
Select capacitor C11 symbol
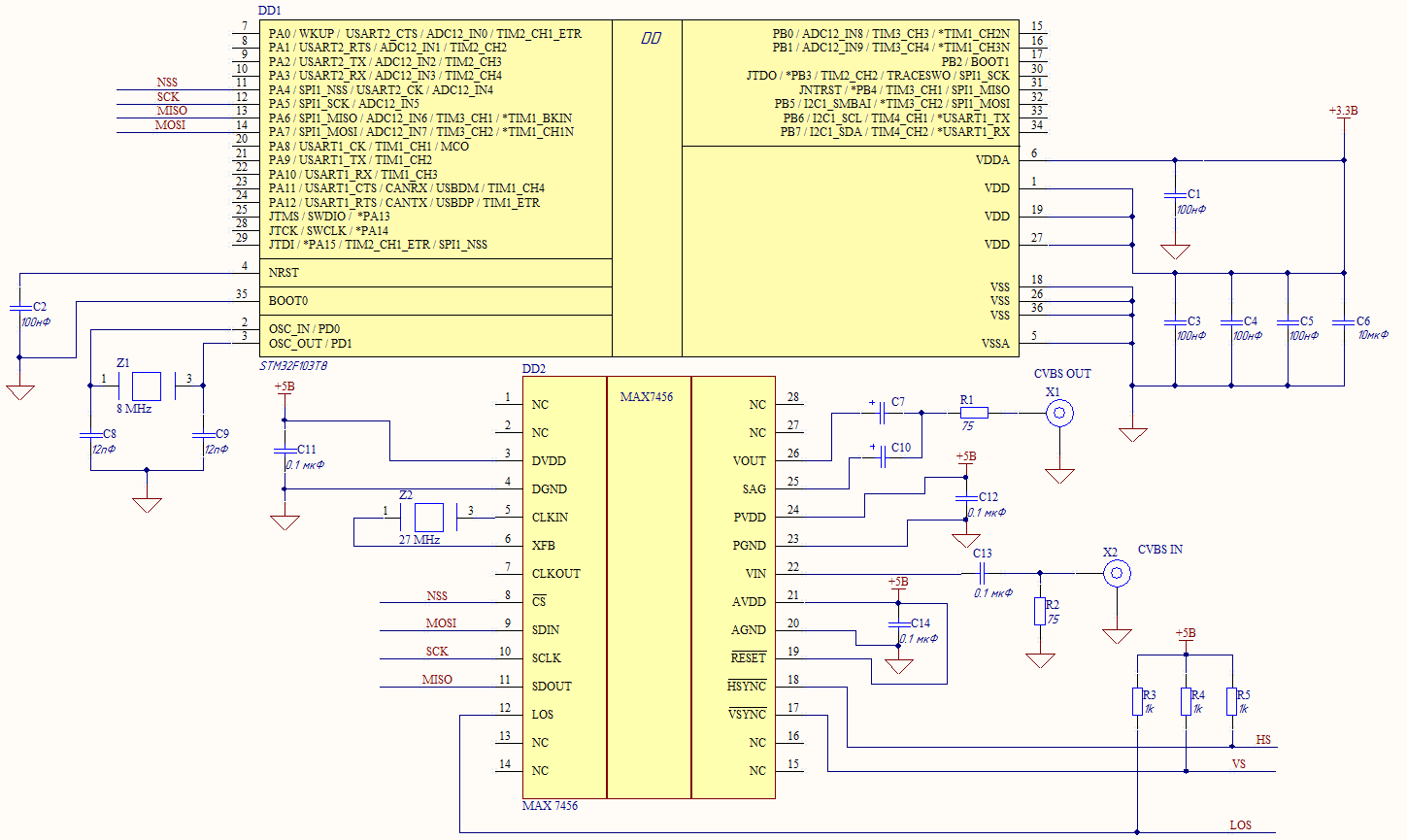click(x=285, y=450)
